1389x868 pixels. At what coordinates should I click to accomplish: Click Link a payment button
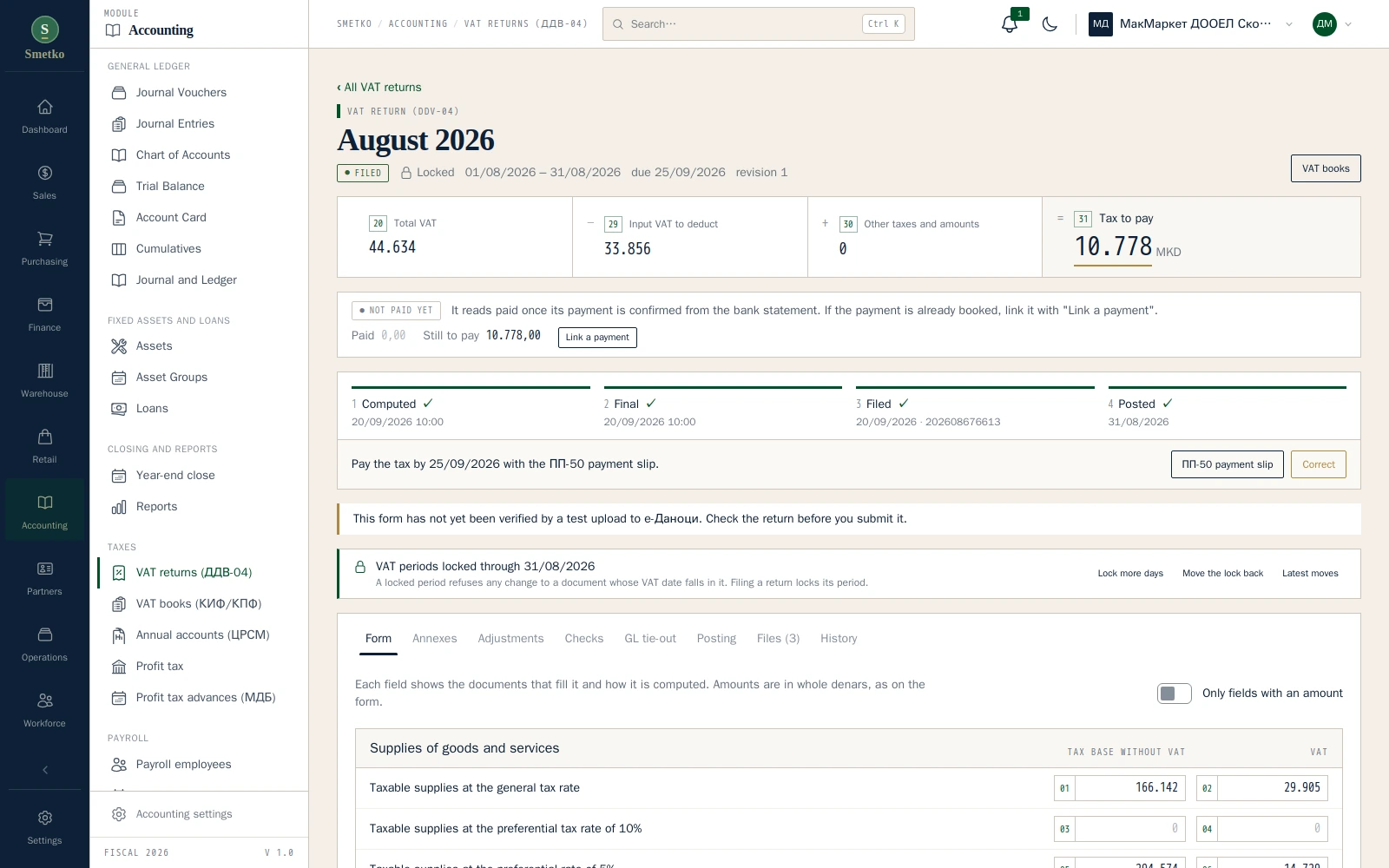click(597, 338)
